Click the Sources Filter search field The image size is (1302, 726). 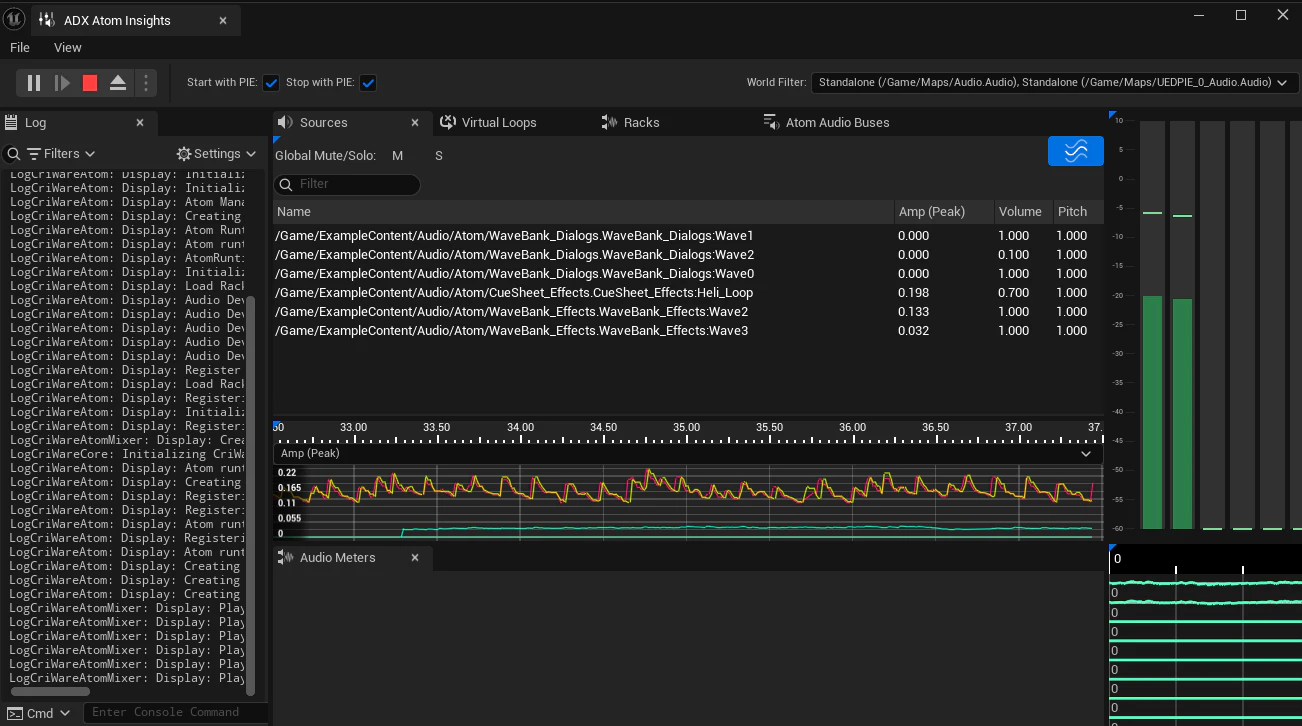[x=347, y=184]
